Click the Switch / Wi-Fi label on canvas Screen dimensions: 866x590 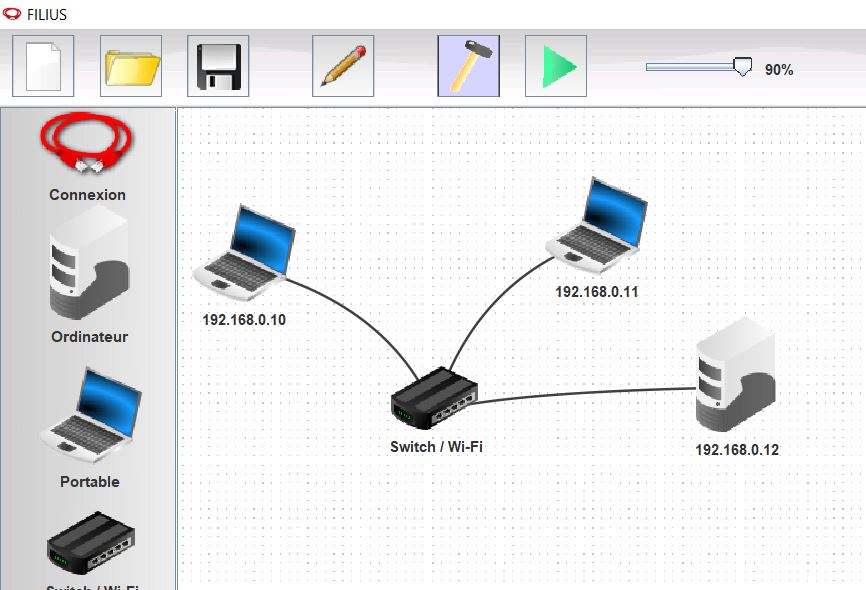[x=436, y=447]
